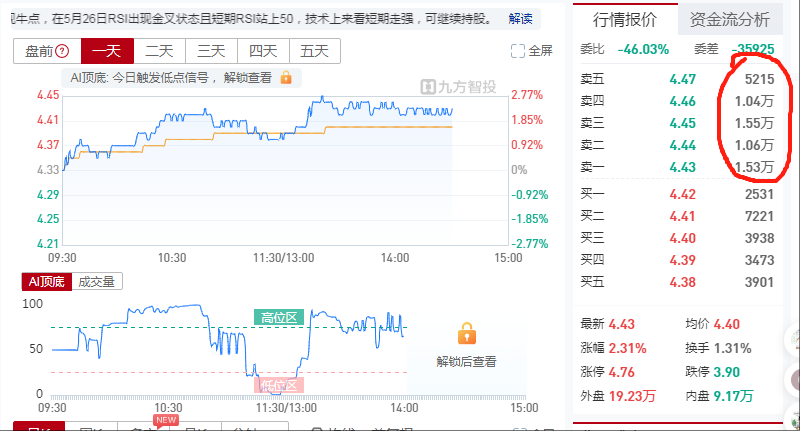Click the 卖一 4.43 quote row
Screen dimensions: 800x431
click(677, 167)
